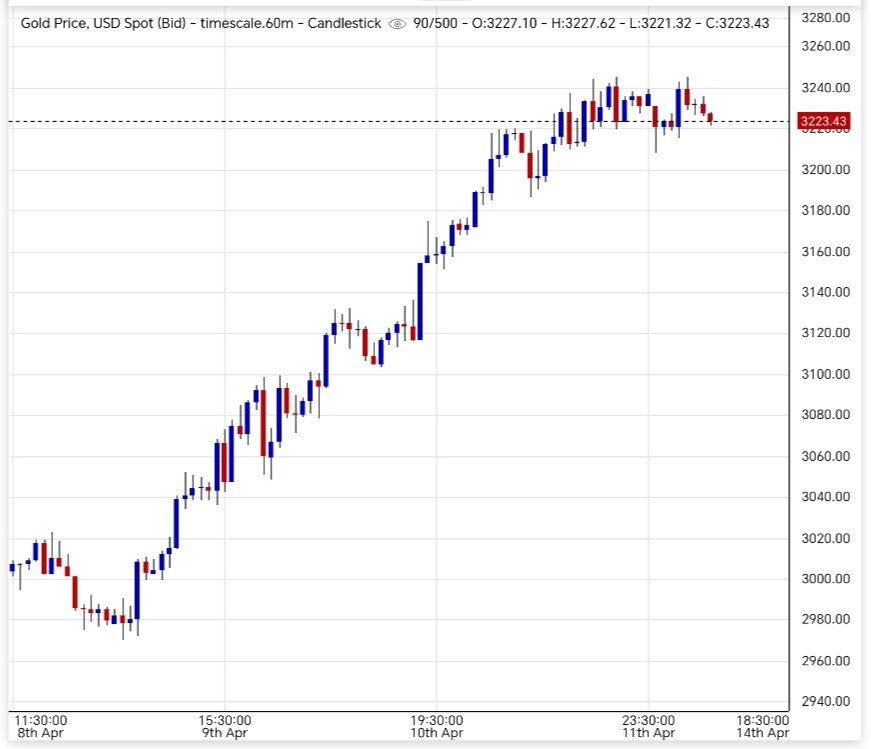This screenshot has width=871, height=749.
Task: Click the 9th Apr 15:30:00 time marker
Action: pos(224,725)
